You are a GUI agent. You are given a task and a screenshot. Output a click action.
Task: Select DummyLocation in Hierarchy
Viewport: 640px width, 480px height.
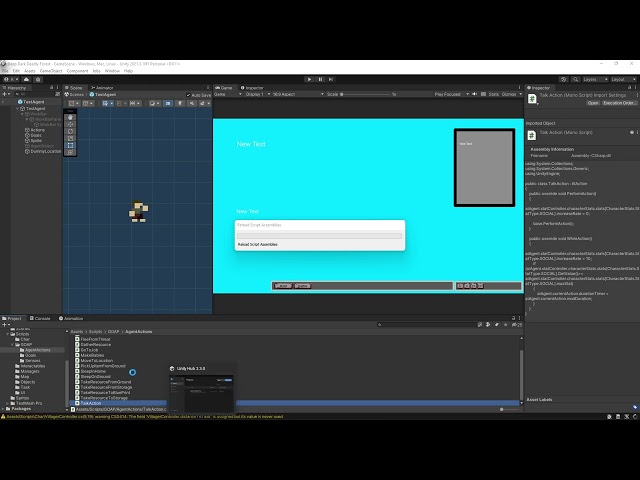pos(42,151)
